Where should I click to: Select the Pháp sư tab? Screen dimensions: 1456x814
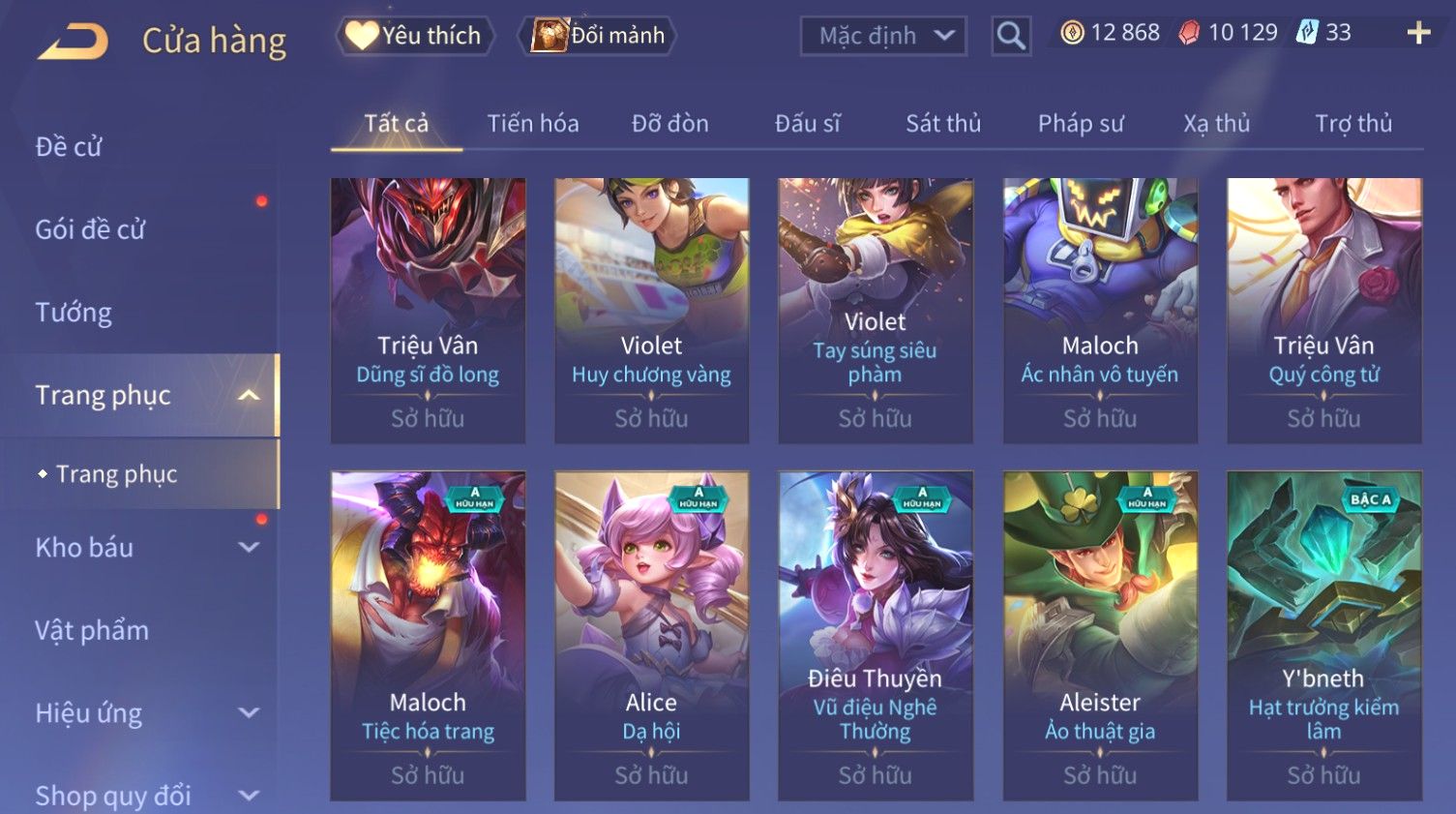click(1081, 124)
